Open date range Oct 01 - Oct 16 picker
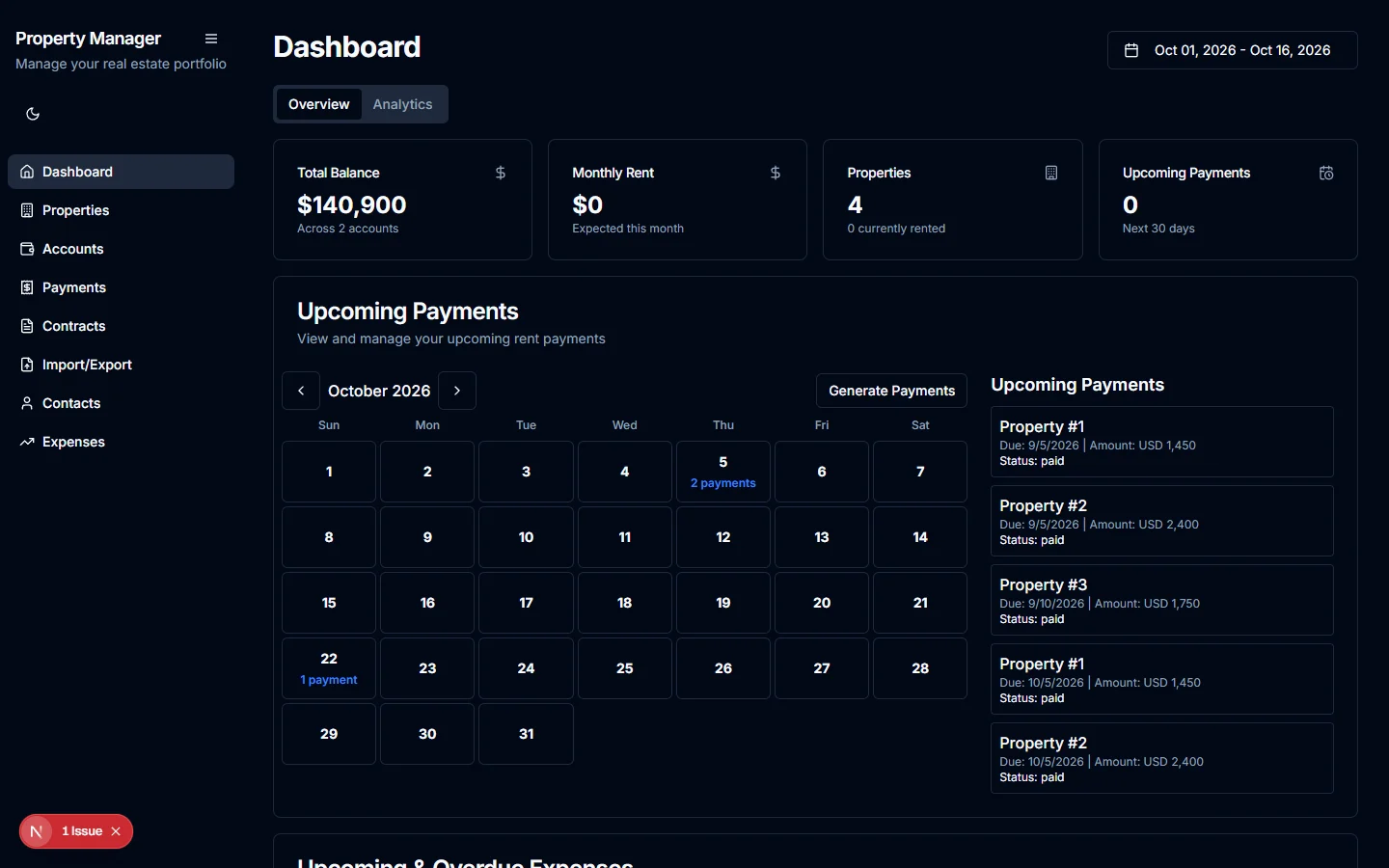 (x=1233, y=50)
